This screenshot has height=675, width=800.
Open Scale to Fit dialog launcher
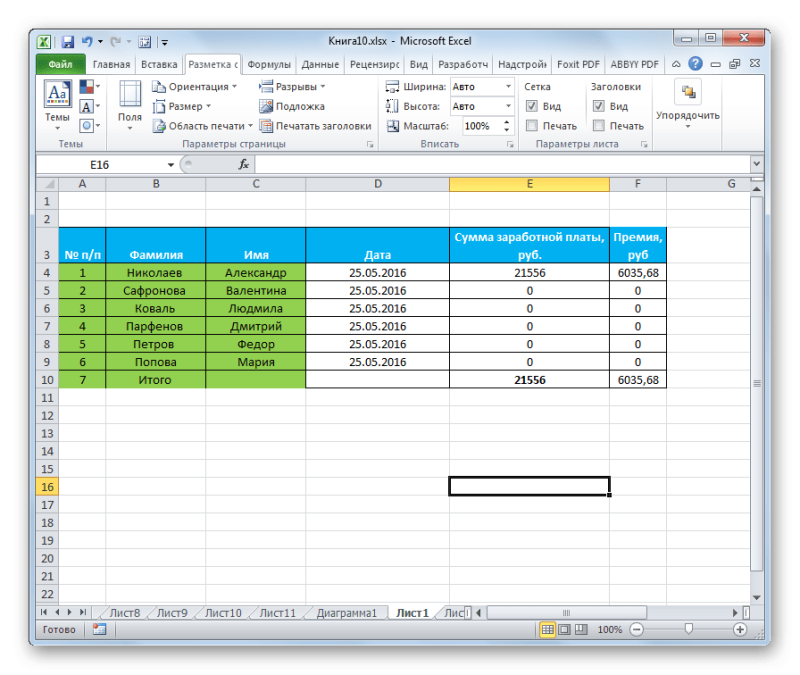pyautogui.click(x=510, y=145)
